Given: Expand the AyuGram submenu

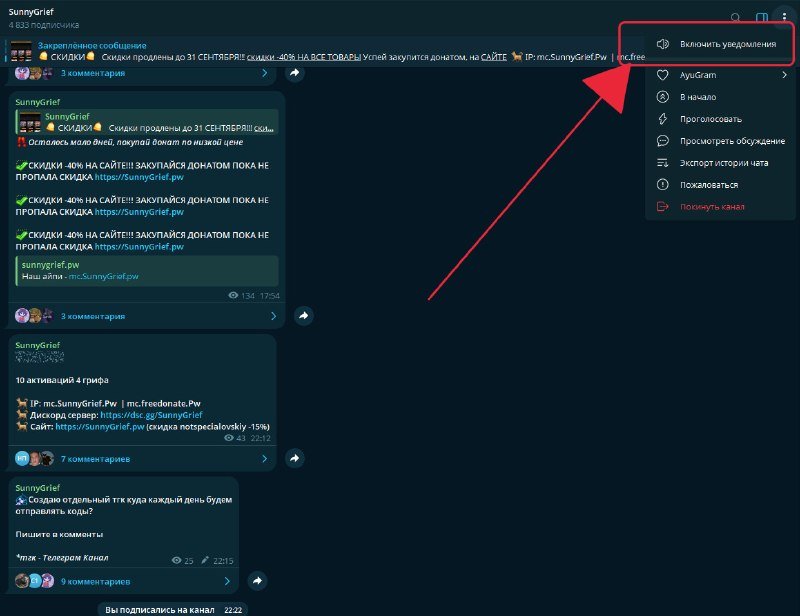Looking at the screenshot, I should point(719,75).
